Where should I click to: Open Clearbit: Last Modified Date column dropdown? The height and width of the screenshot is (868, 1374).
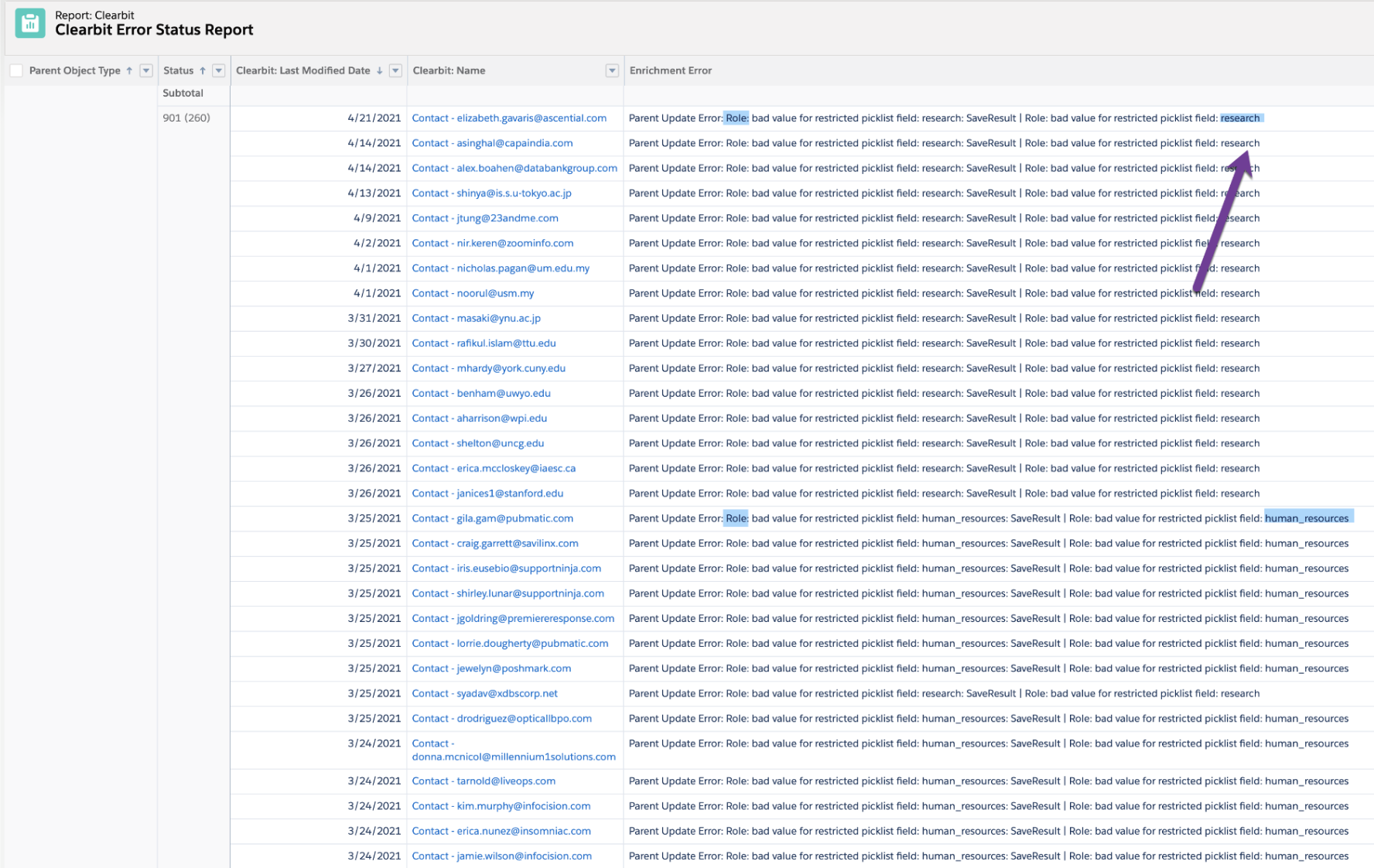tap(395, 70)
